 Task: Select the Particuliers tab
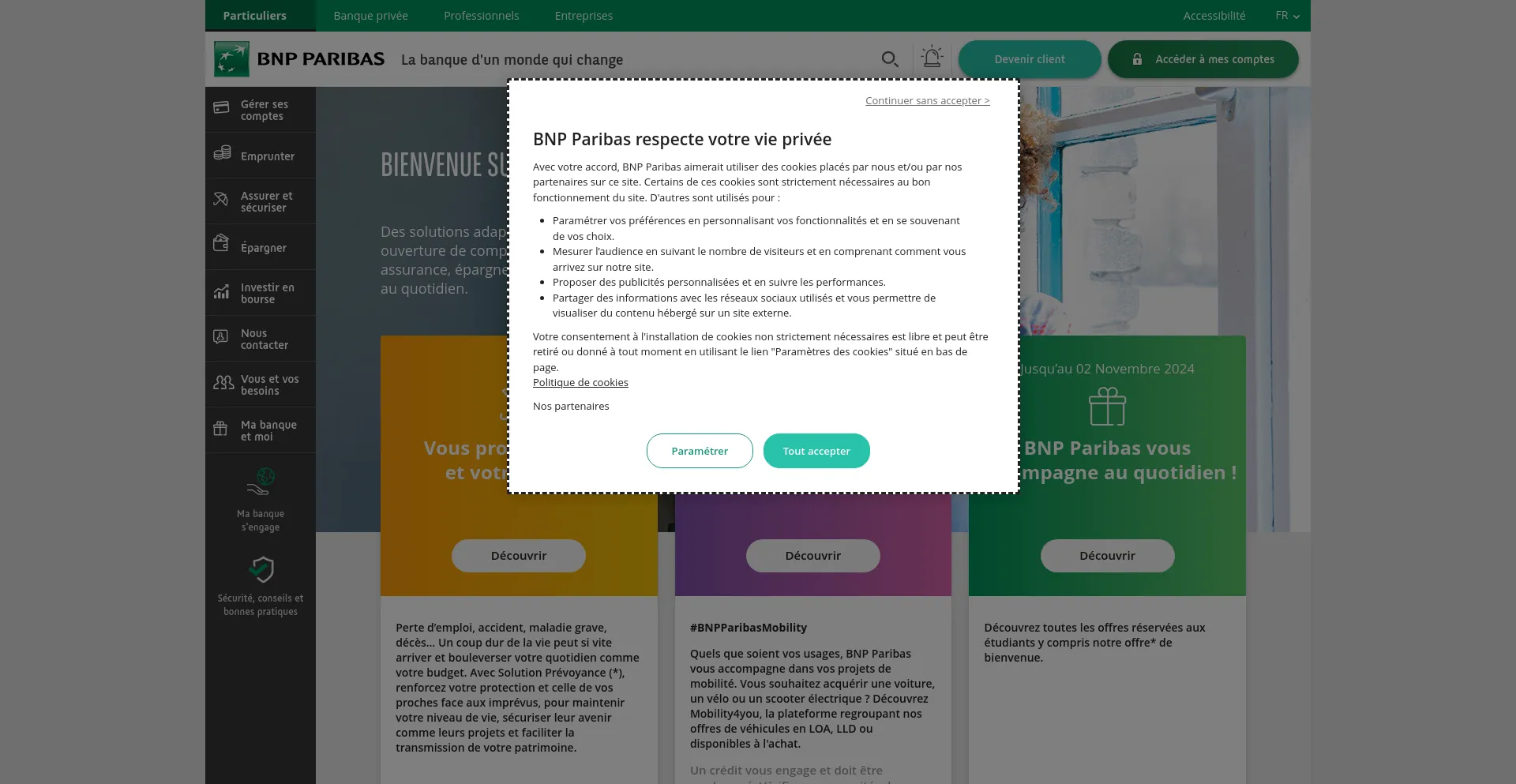point(255,16)
